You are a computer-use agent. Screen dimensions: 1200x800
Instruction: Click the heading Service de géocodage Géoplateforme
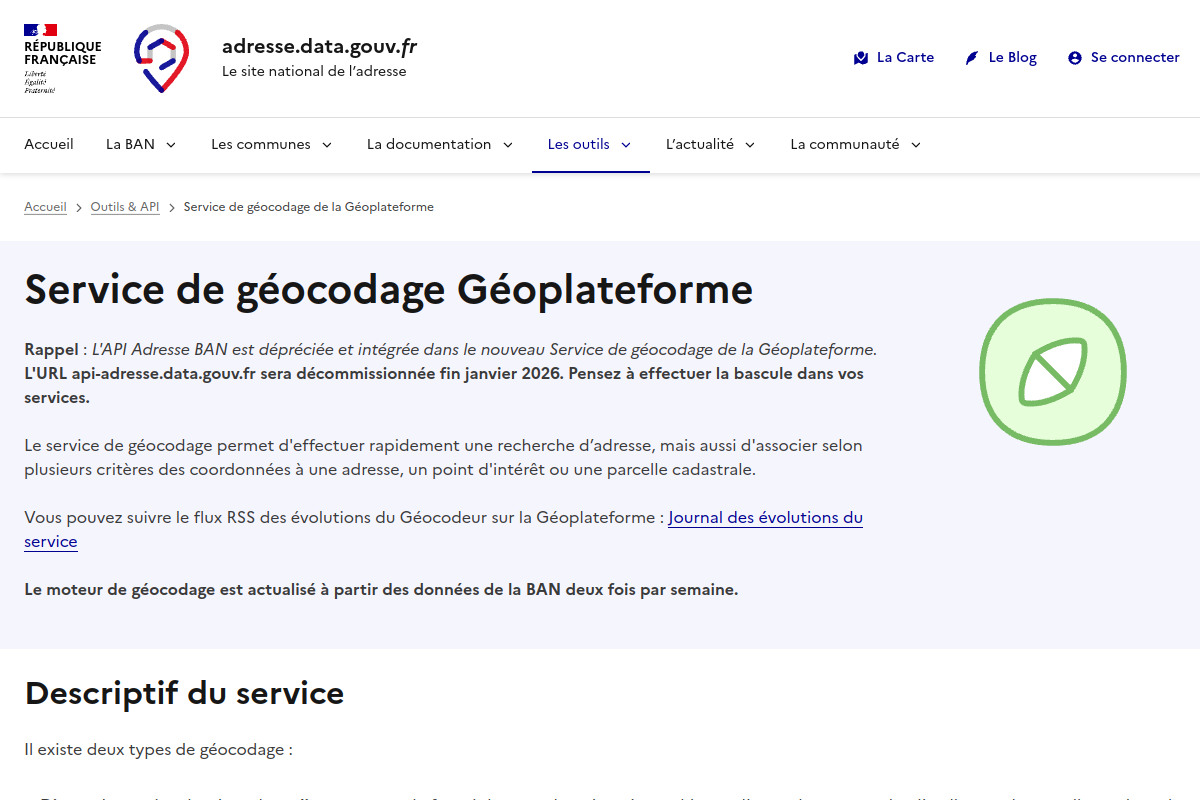(x=389, y=290)
